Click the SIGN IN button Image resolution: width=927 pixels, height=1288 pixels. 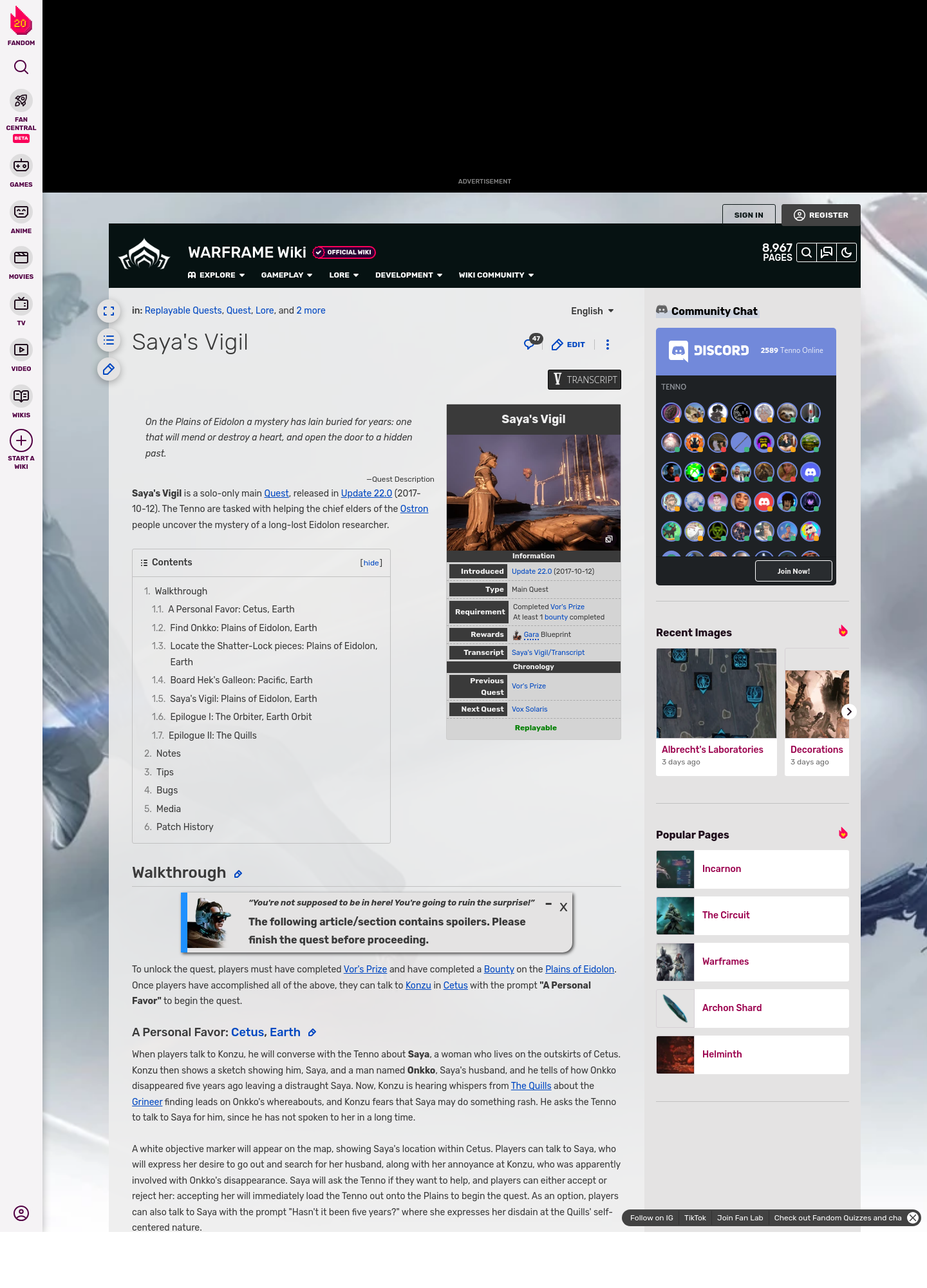point(749,215)
